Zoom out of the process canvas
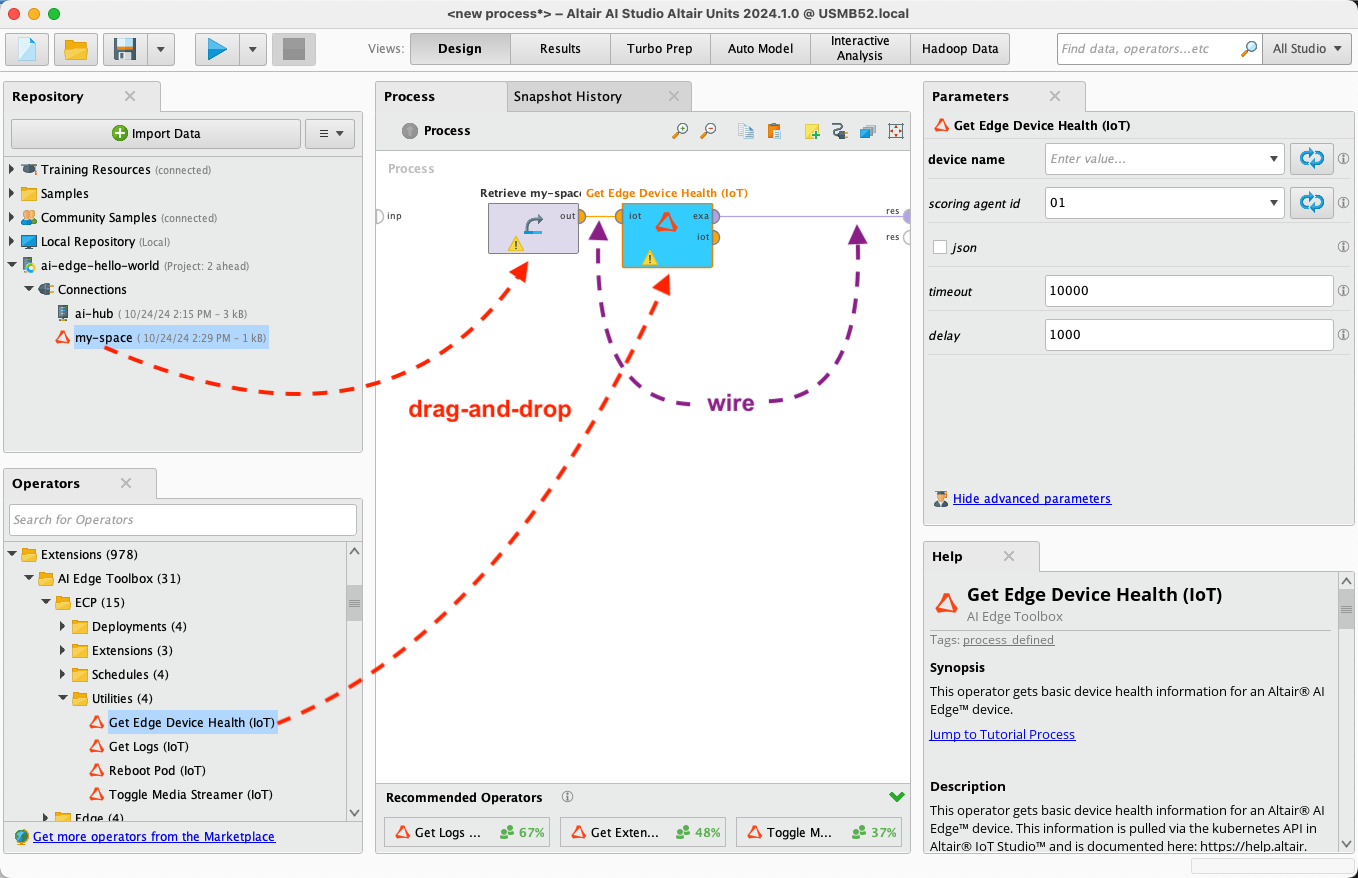The width and height of the screenshot is (1358, 878). point(708,130)
